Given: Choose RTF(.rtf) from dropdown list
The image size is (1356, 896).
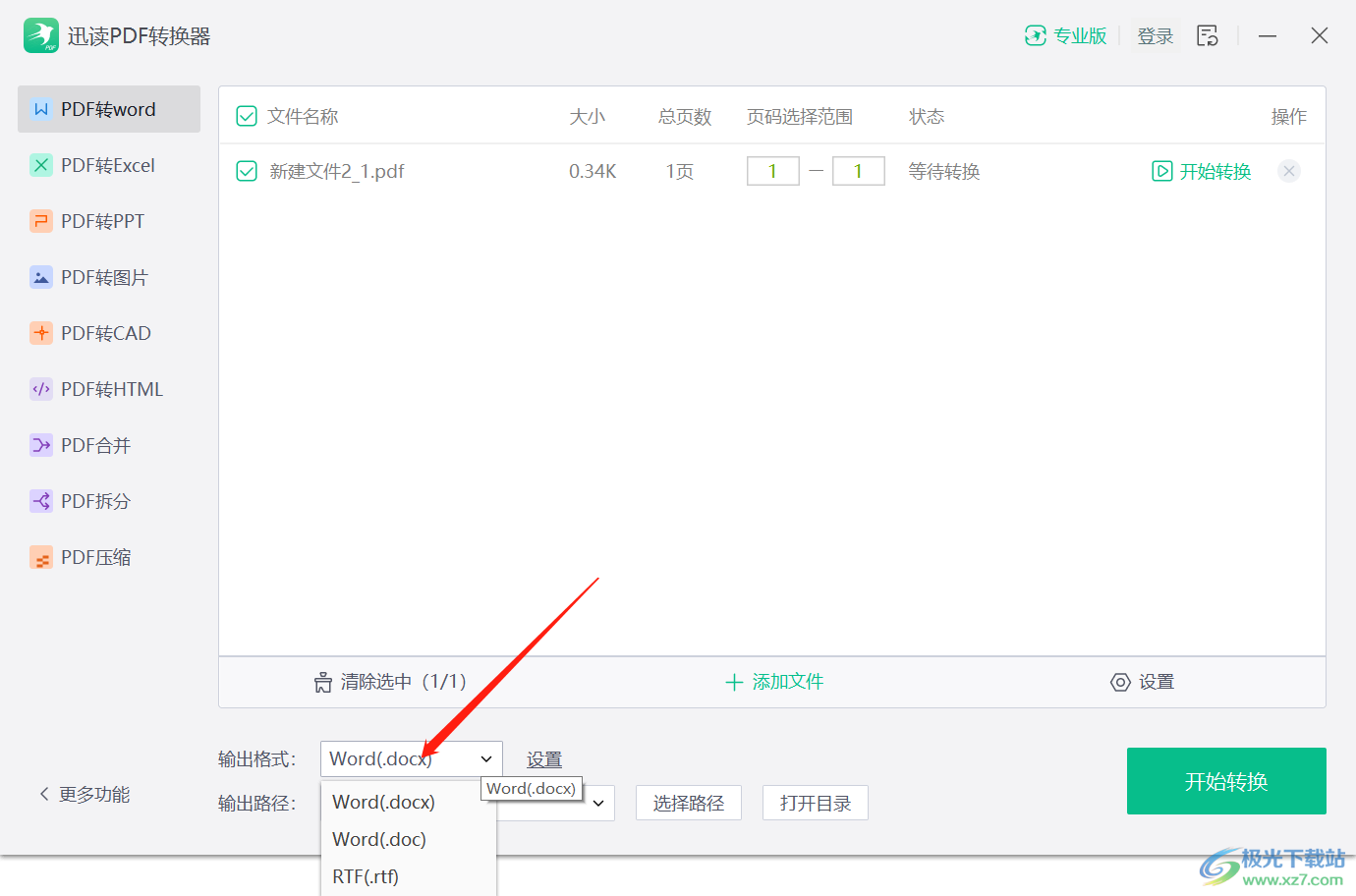Looking at the screenshot, I should [x=409, y=876].
